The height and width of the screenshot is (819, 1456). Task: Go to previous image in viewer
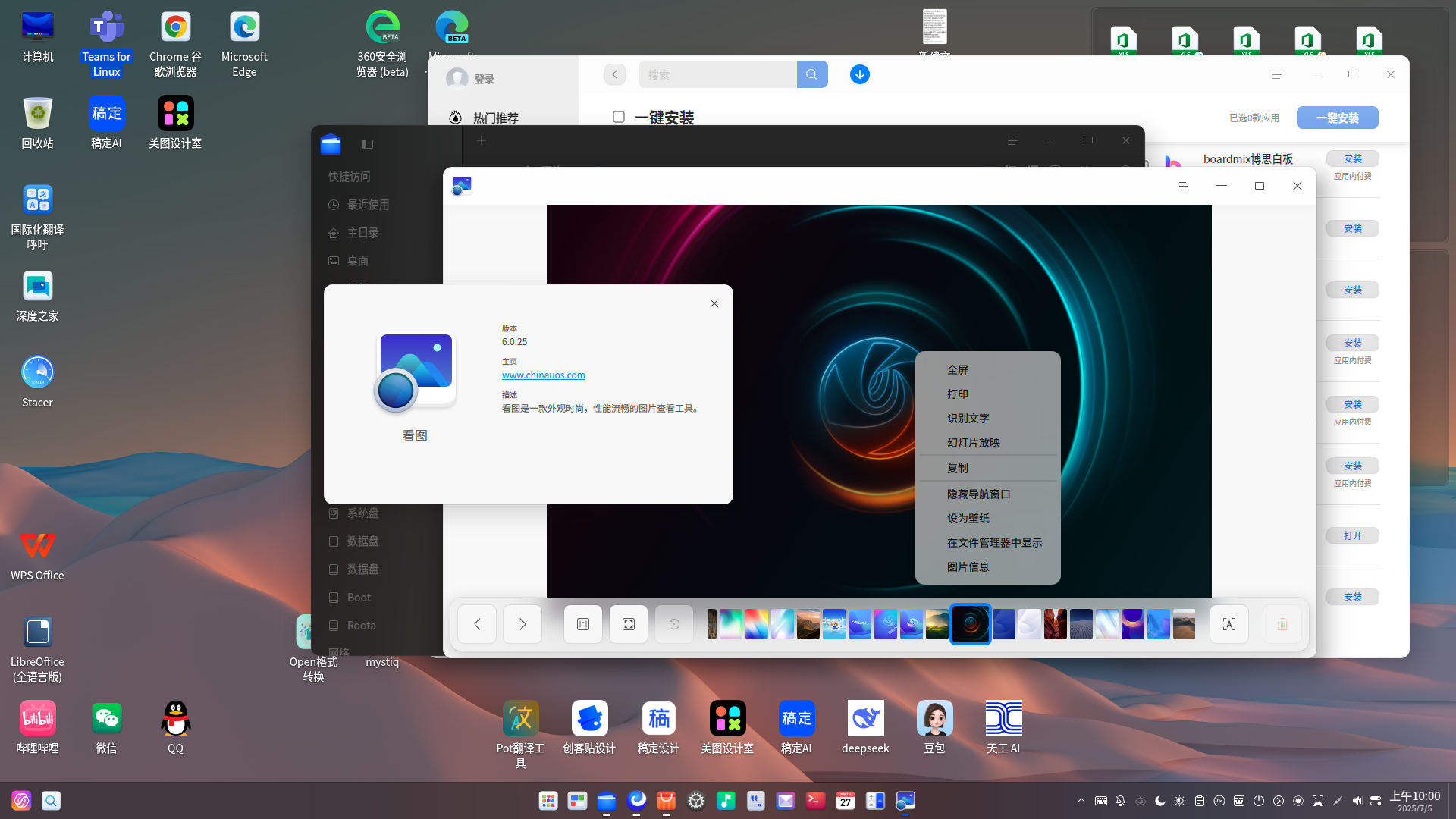coord(477,624)
